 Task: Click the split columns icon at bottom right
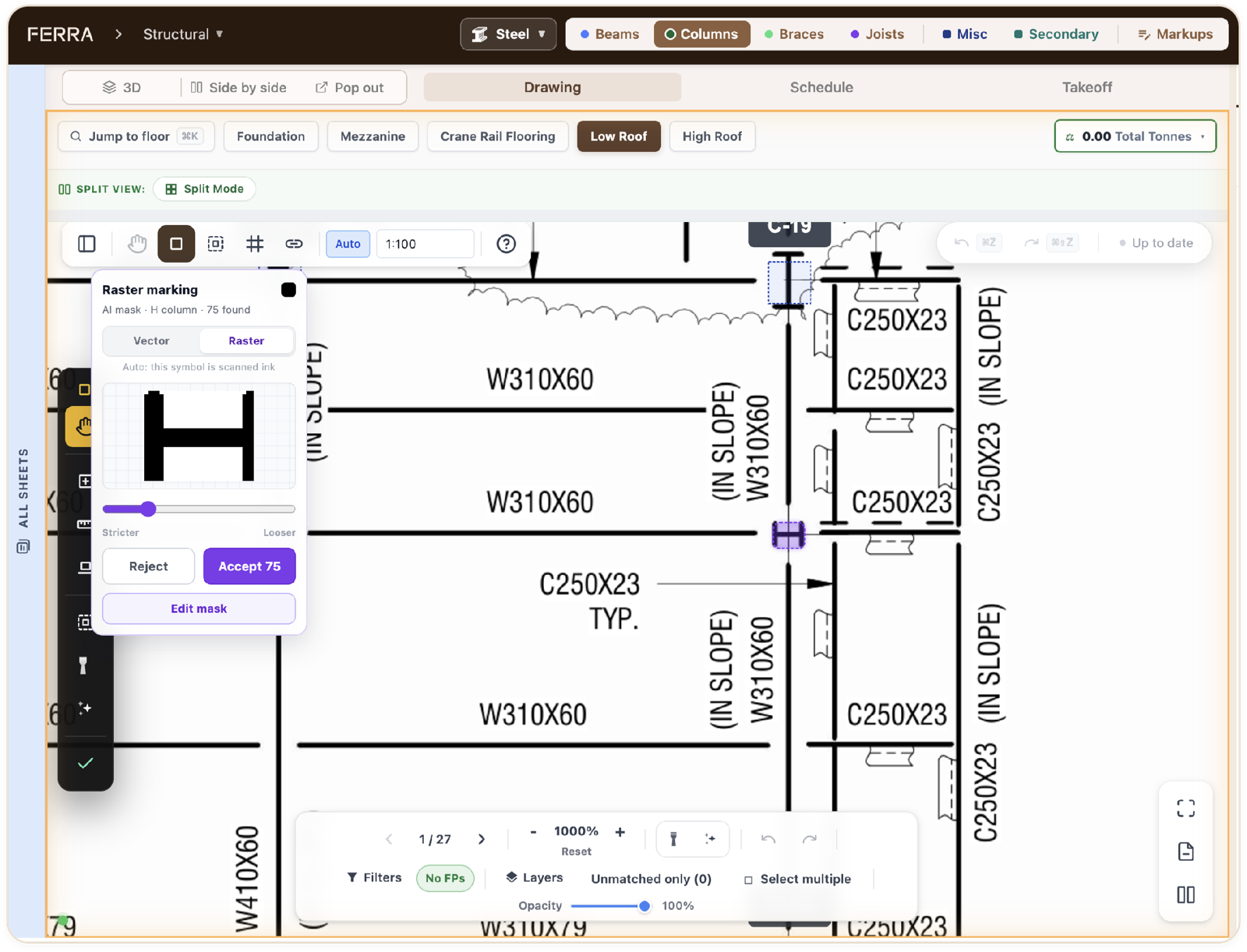1185,894
